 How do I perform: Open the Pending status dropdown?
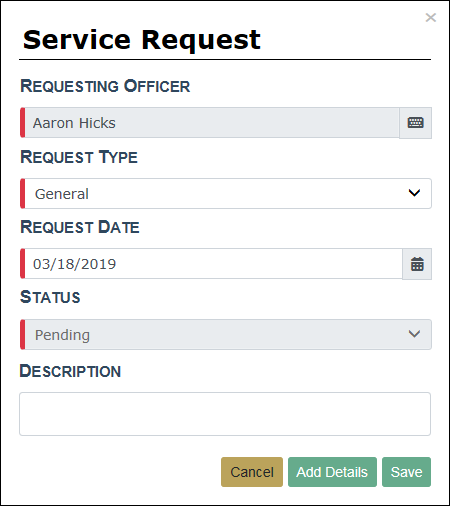pos(226,334)
